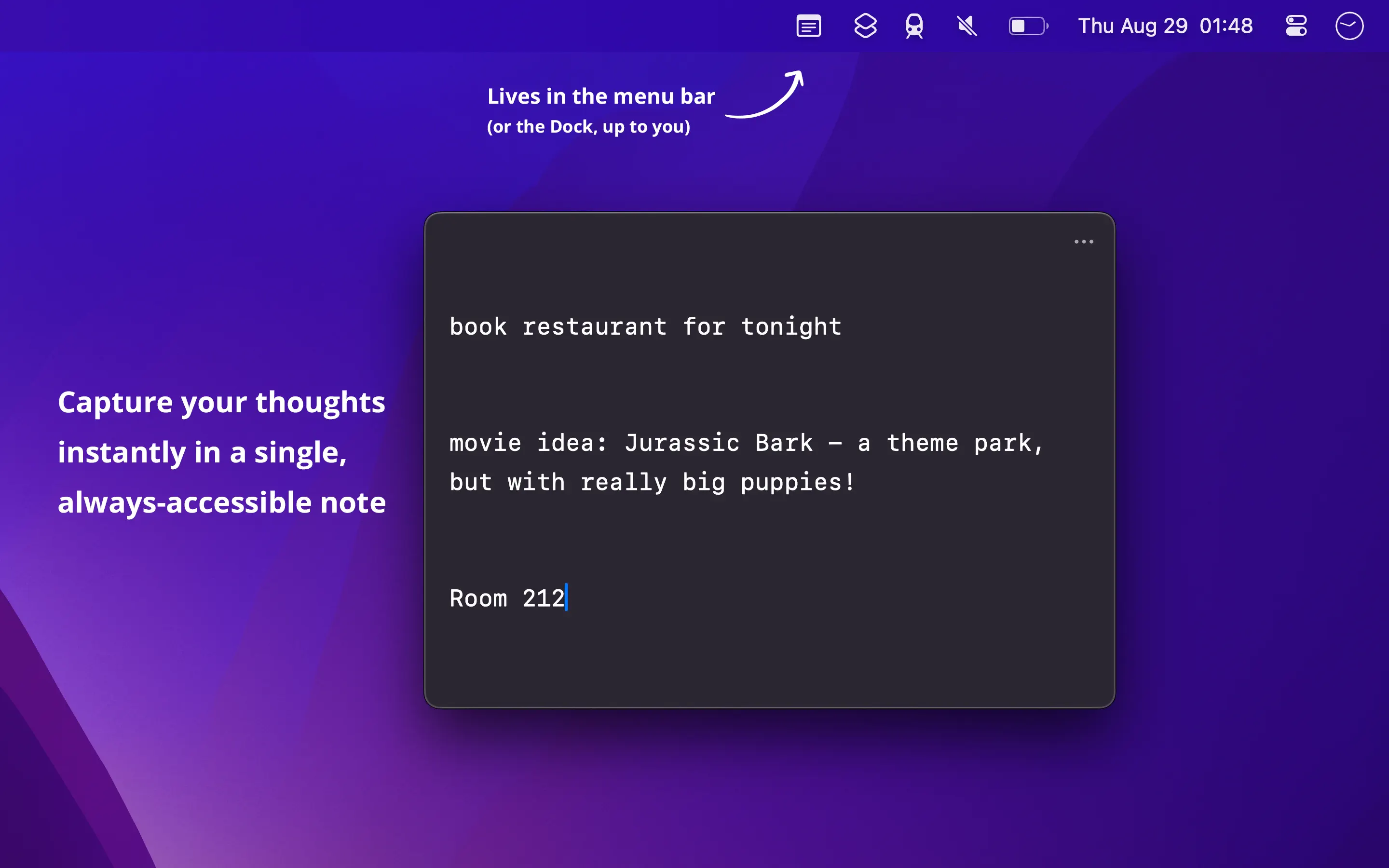Click the Shortcuts stacked layers menu bar icon

(865, 26)
